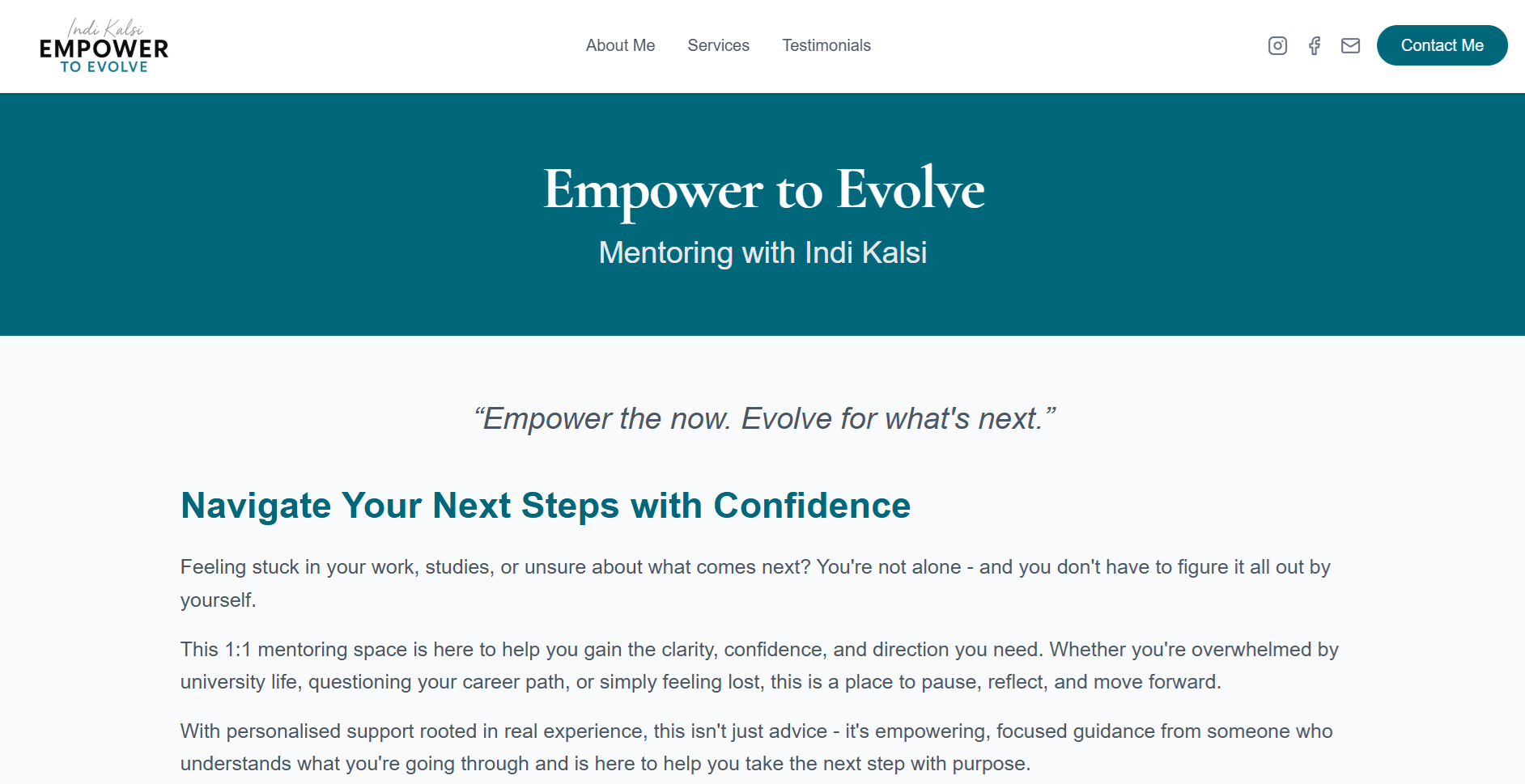1525x784 pixels.
Task: Open the About Me page
Action: (620, 46)
